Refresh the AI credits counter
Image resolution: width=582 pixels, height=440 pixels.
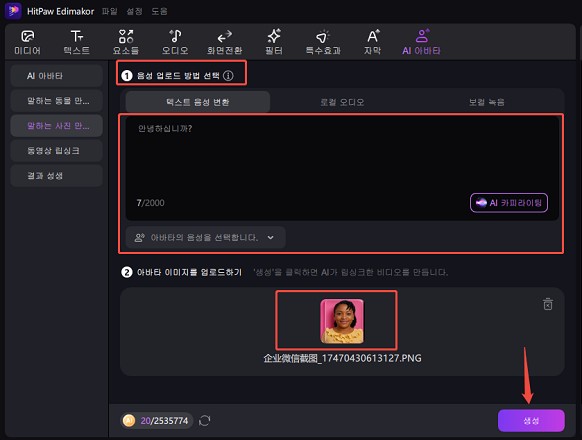(x=205, y=421)
